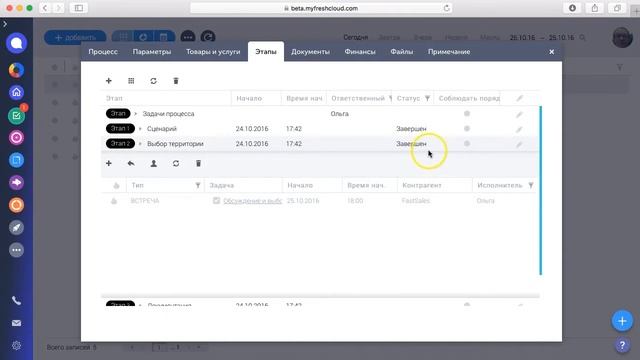Switch to the Примечание tab
Image resolution: width=640 pixels, height=360 pixels.
click(x=449, y=52)
